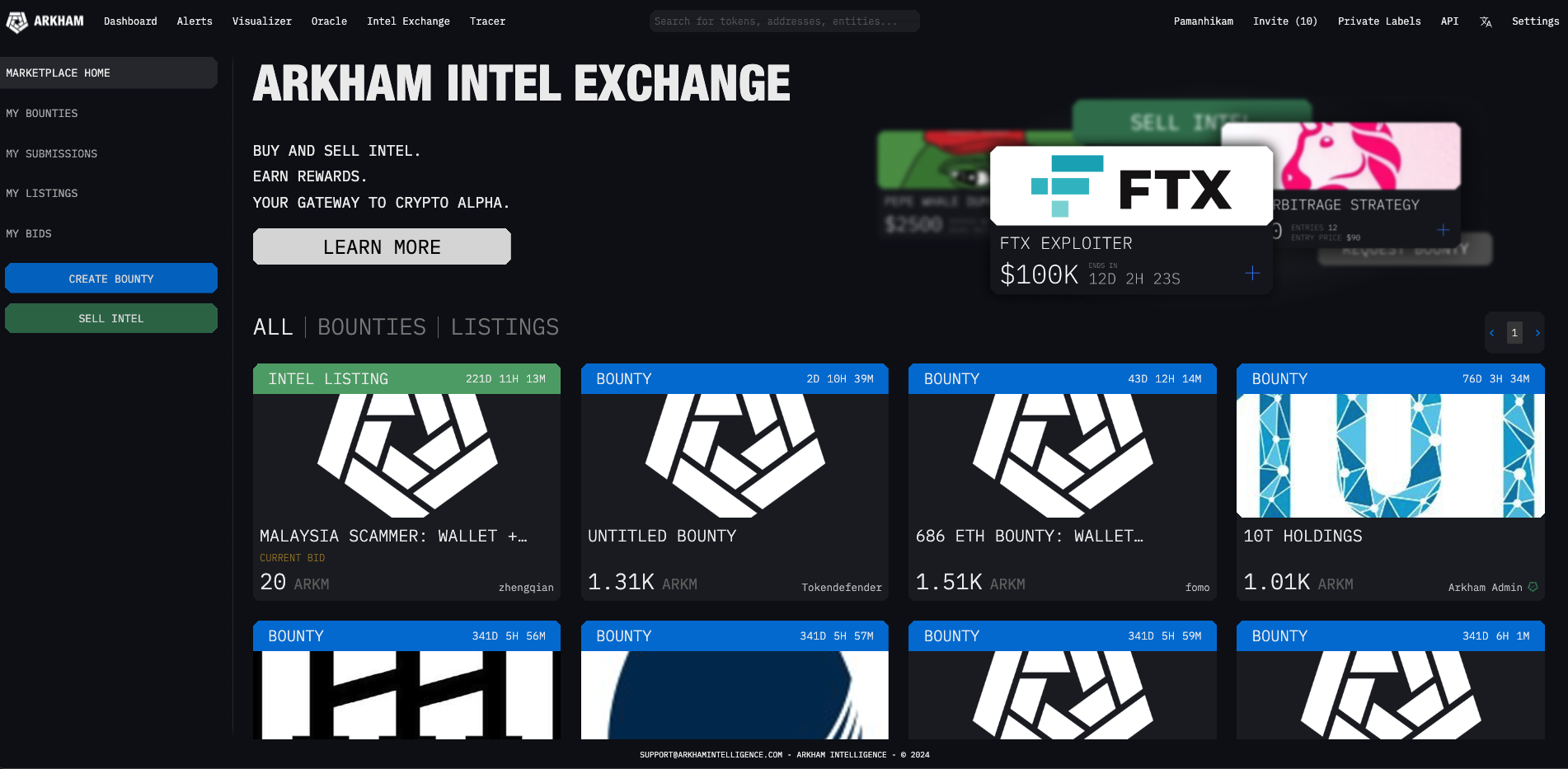The height and width of the screenshot is (769, 1568).
Task: Click the plus icon on FTX Exploiter card
Action: 1252,273
